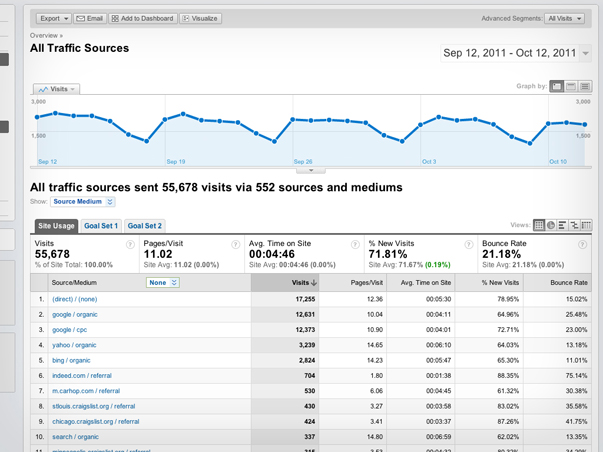The image size is (603, 452).
Task: Set graph by month
Action: (585, 86)
